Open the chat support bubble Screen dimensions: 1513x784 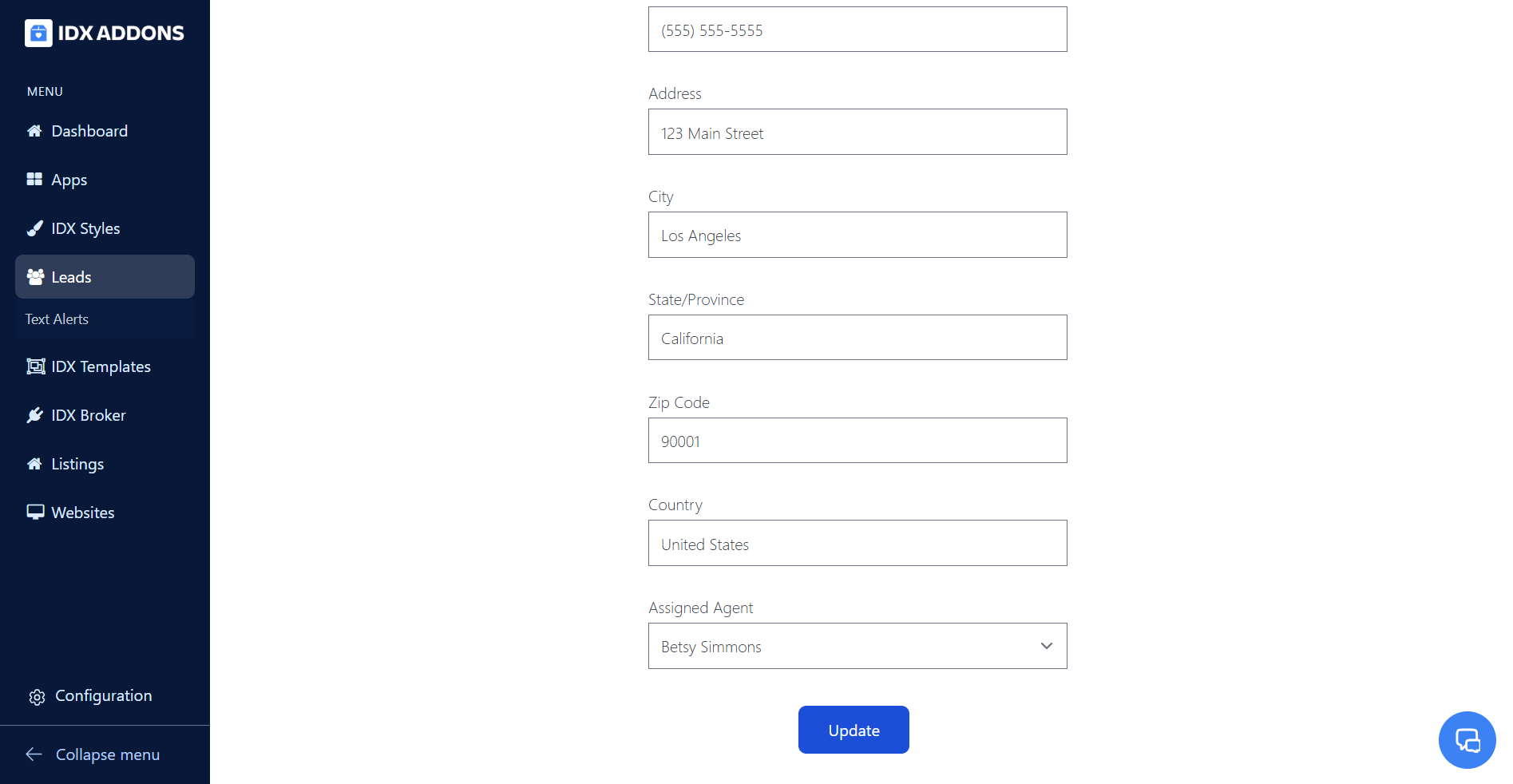1467,740
